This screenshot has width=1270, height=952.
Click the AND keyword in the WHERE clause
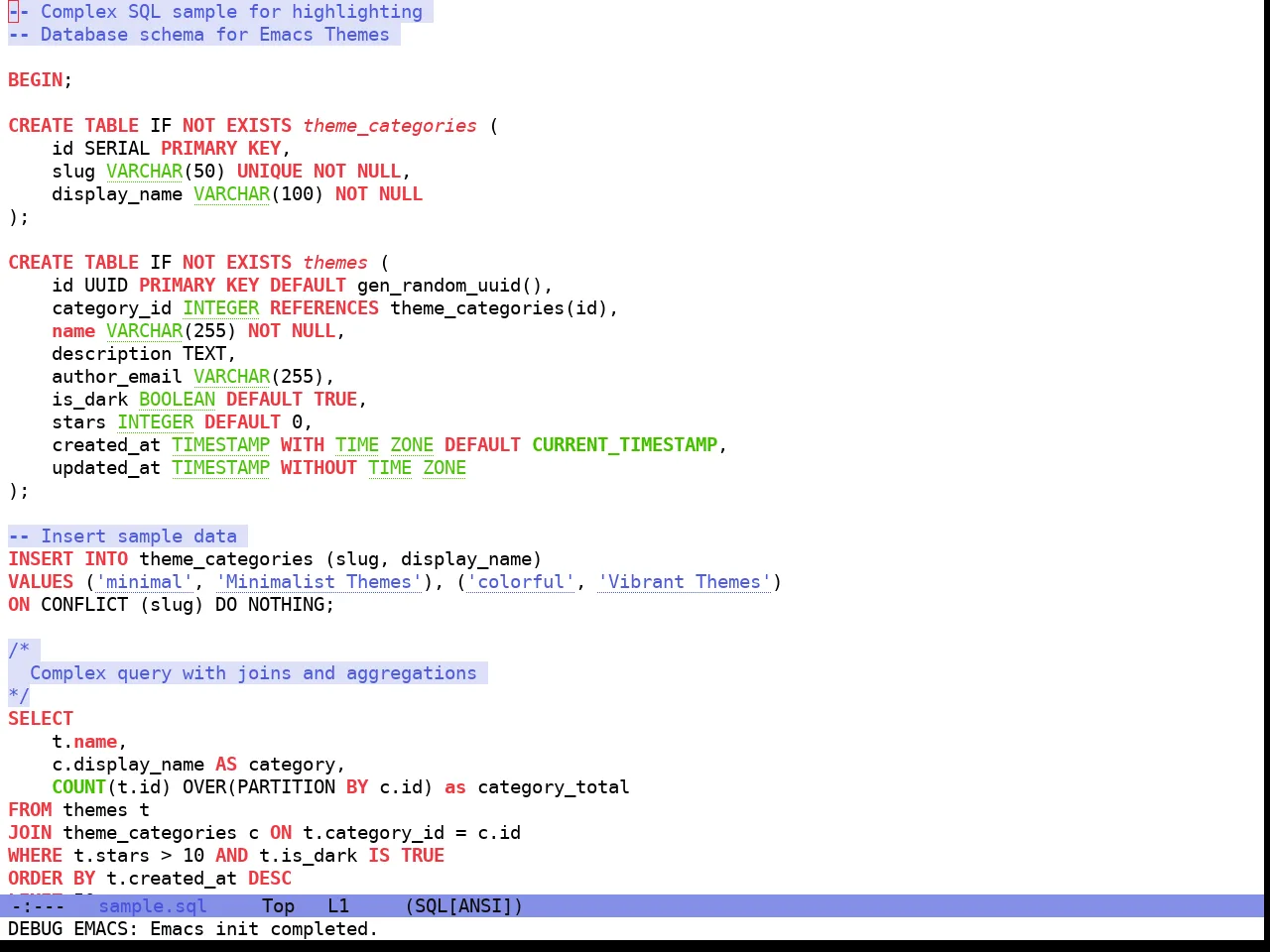(231, 856)
